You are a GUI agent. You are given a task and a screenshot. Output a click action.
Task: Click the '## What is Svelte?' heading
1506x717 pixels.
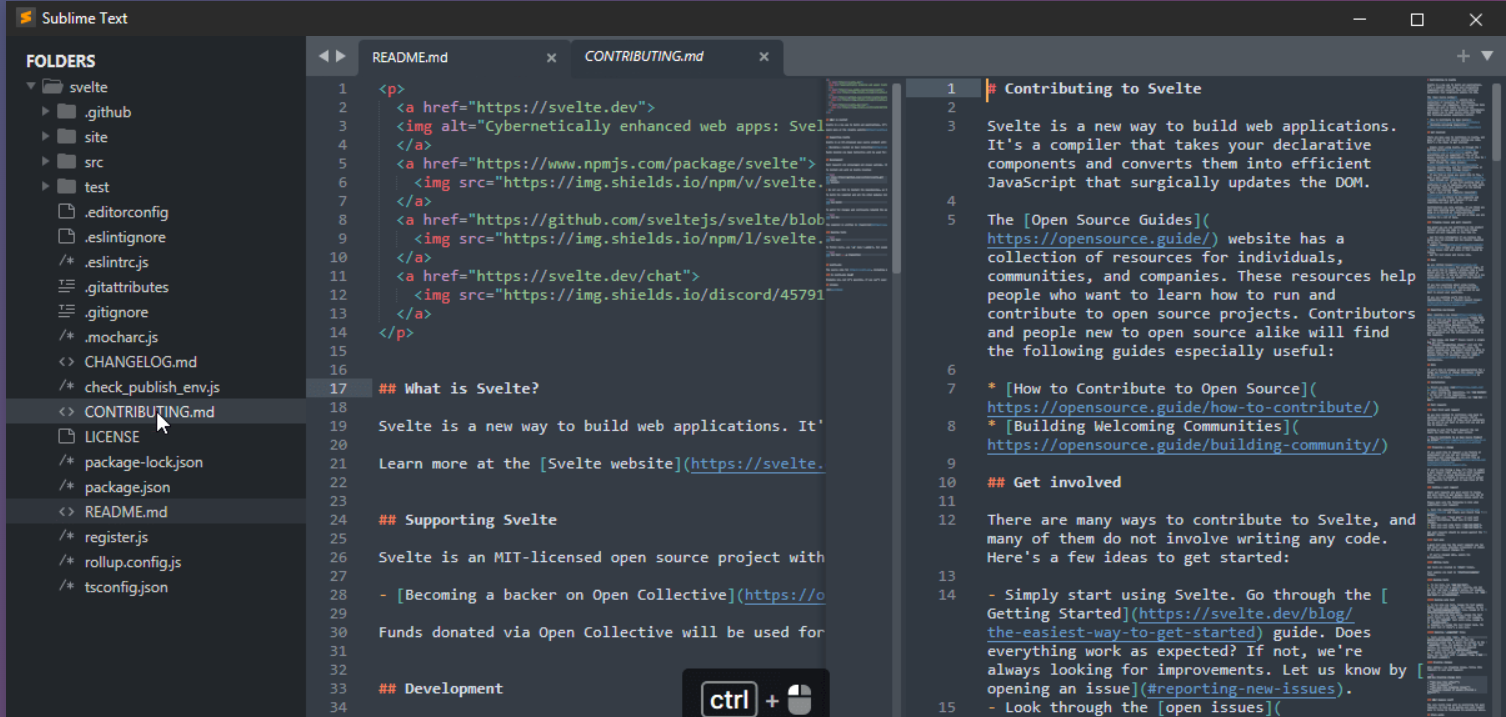point(459,388)
